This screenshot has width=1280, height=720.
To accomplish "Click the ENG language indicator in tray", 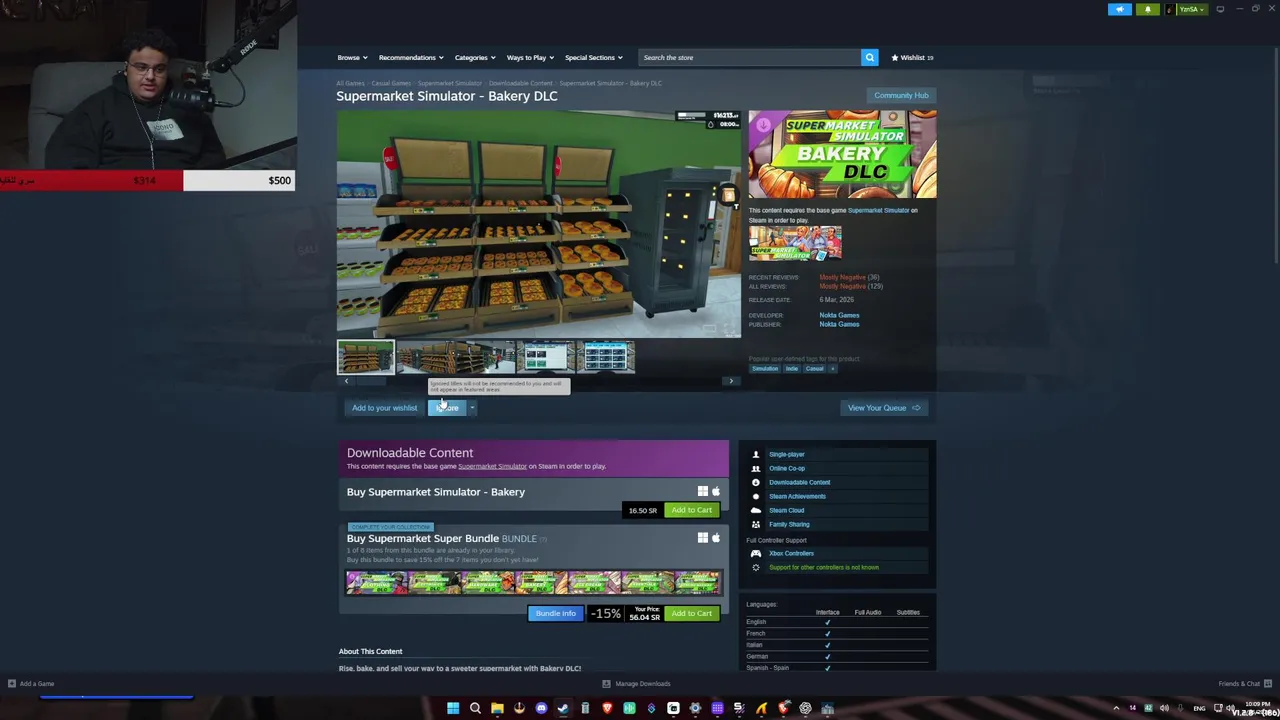I will point(1199,708).
